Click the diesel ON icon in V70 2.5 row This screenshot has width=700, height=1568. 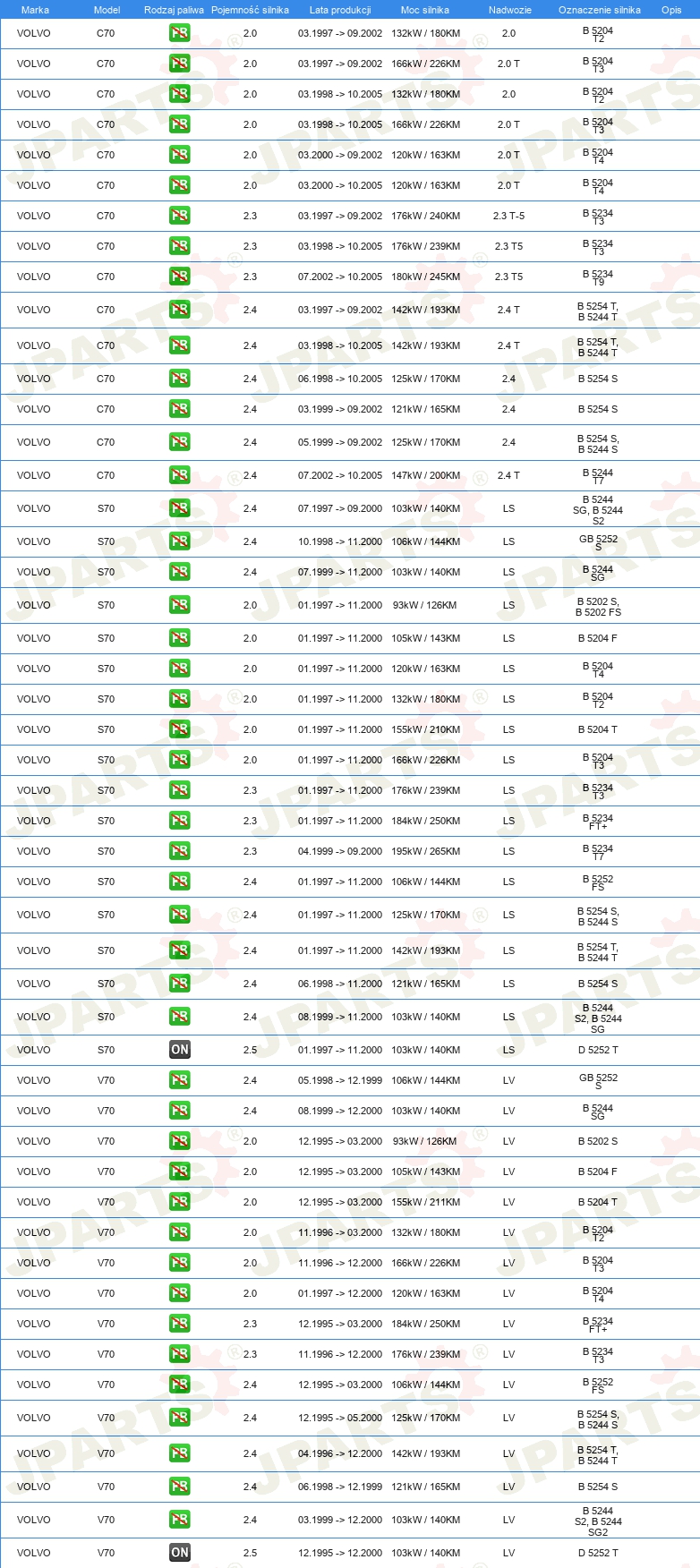pos(180,1553)
